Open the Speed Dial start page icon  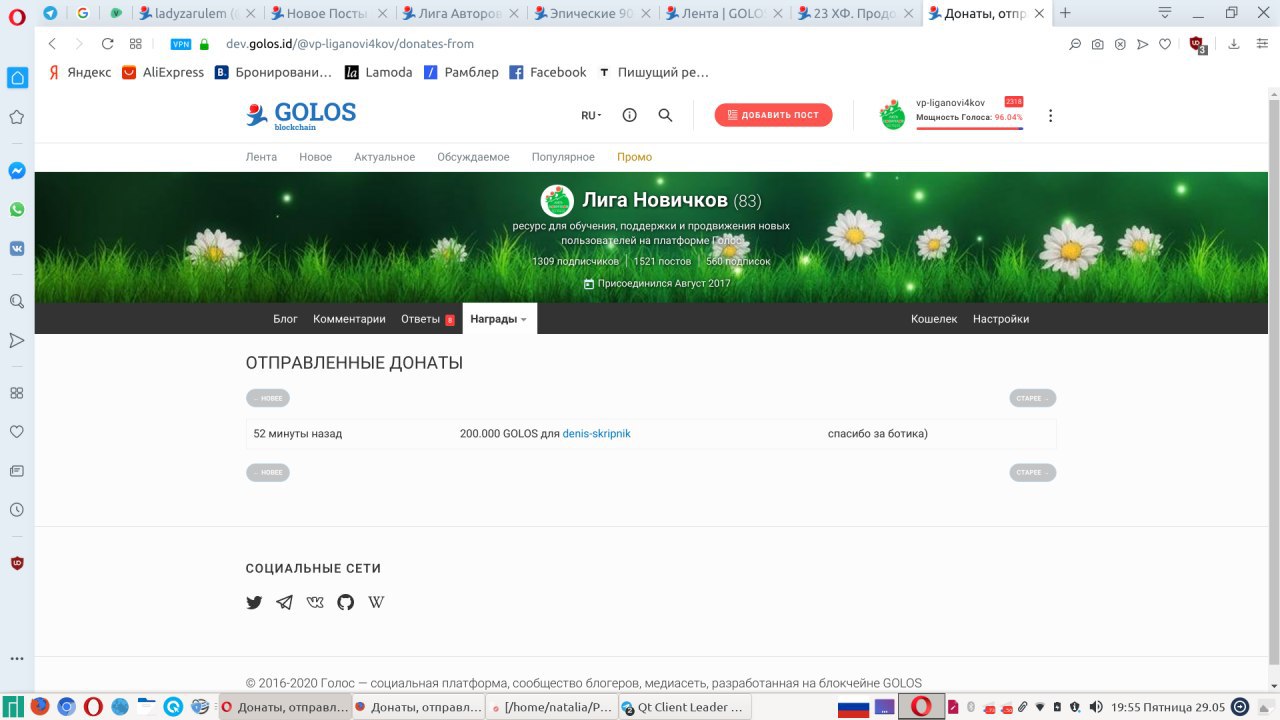135,44
